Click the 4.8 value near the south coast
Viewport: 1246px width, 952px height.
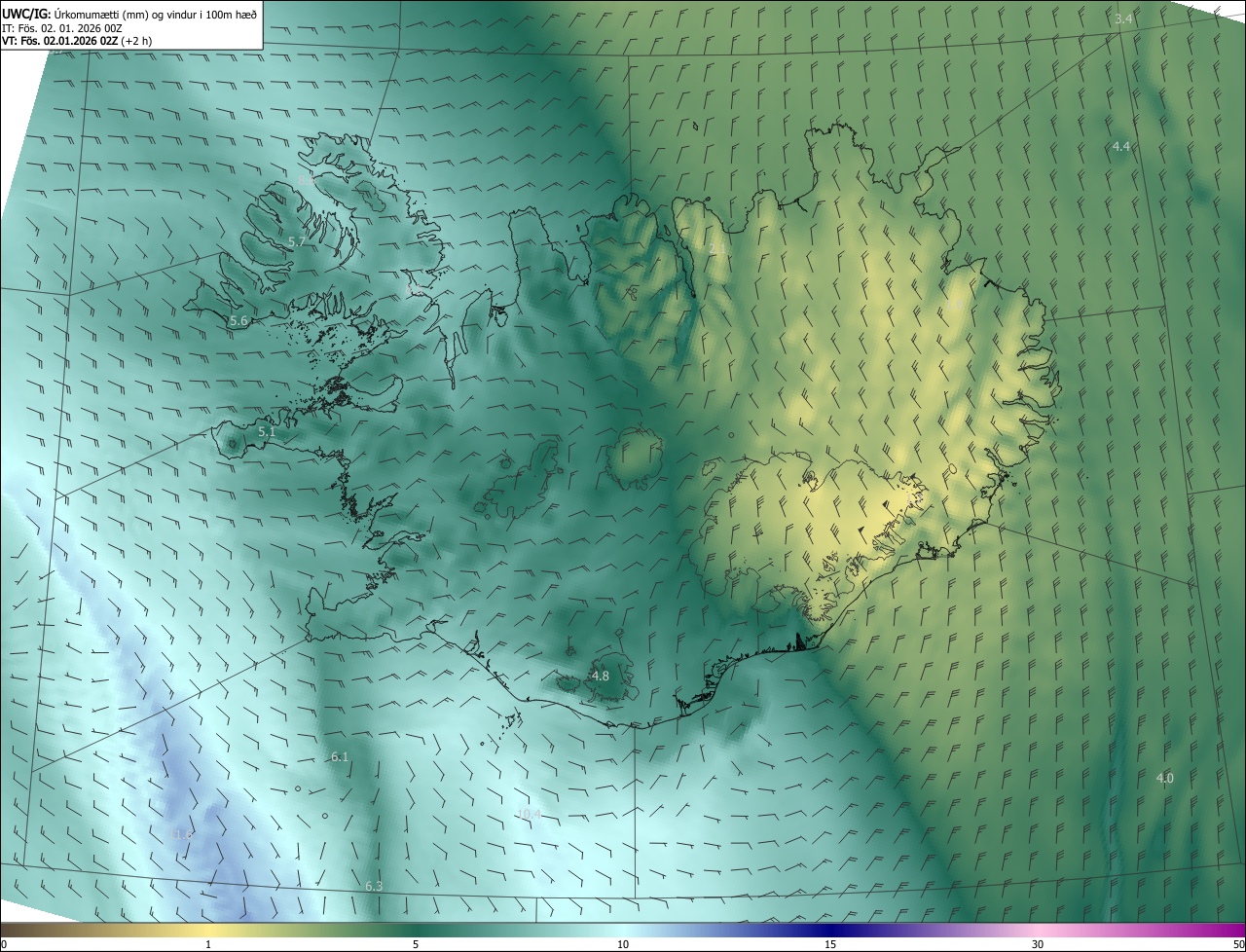click(601, 676)
